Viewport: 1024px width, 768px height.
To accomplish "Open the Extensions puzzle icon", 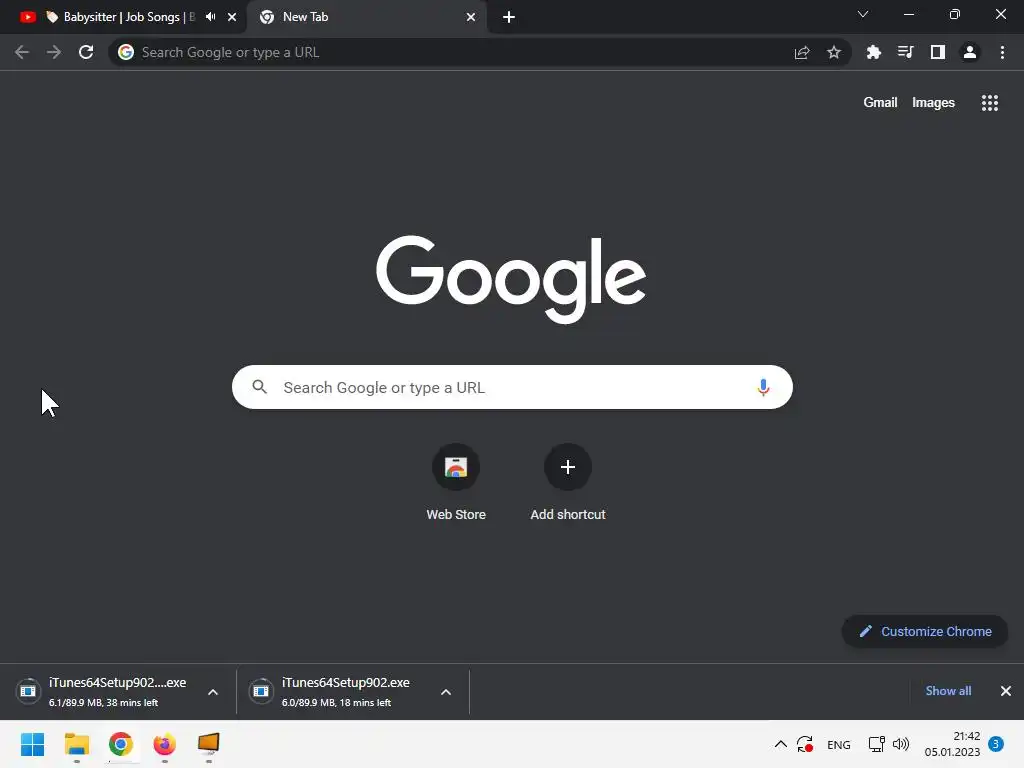I will coord(873,52).
